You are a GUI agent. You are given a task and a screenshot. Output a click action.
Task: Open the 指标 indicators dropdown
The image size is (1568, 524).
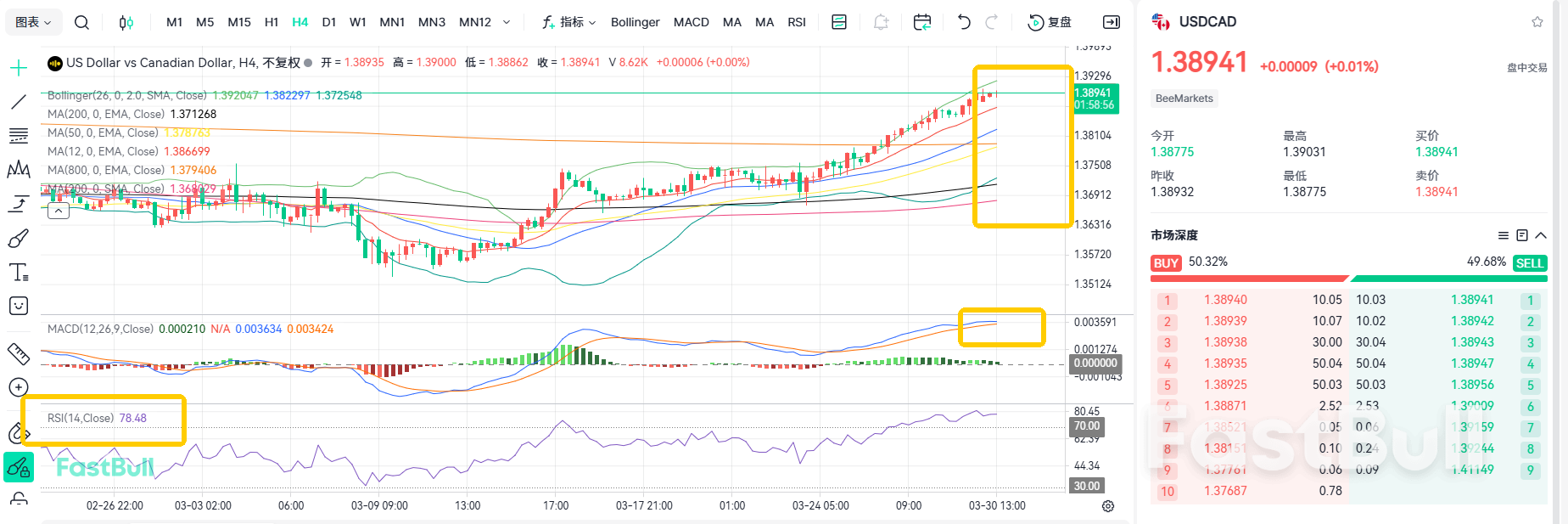click(569, 22)
